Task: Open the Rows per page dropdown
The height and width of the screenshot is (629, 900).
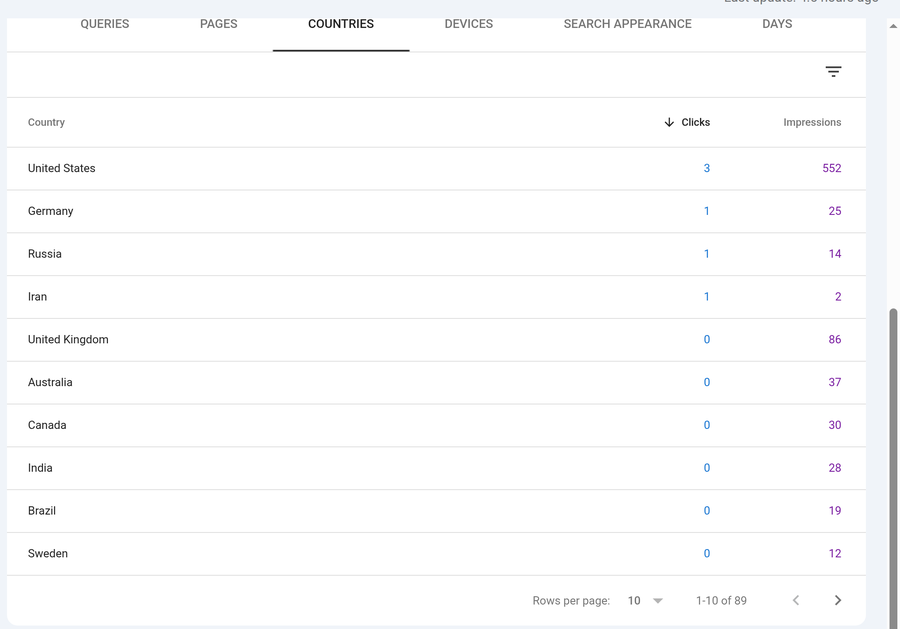Action: click(645, 600)
